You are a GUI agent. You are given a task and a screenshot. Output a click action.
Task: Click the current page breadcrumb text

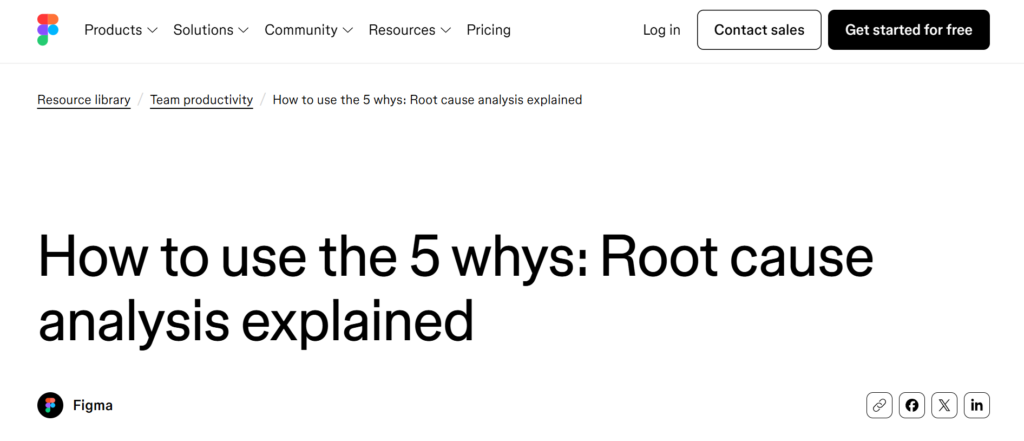(x=427, y=100)
